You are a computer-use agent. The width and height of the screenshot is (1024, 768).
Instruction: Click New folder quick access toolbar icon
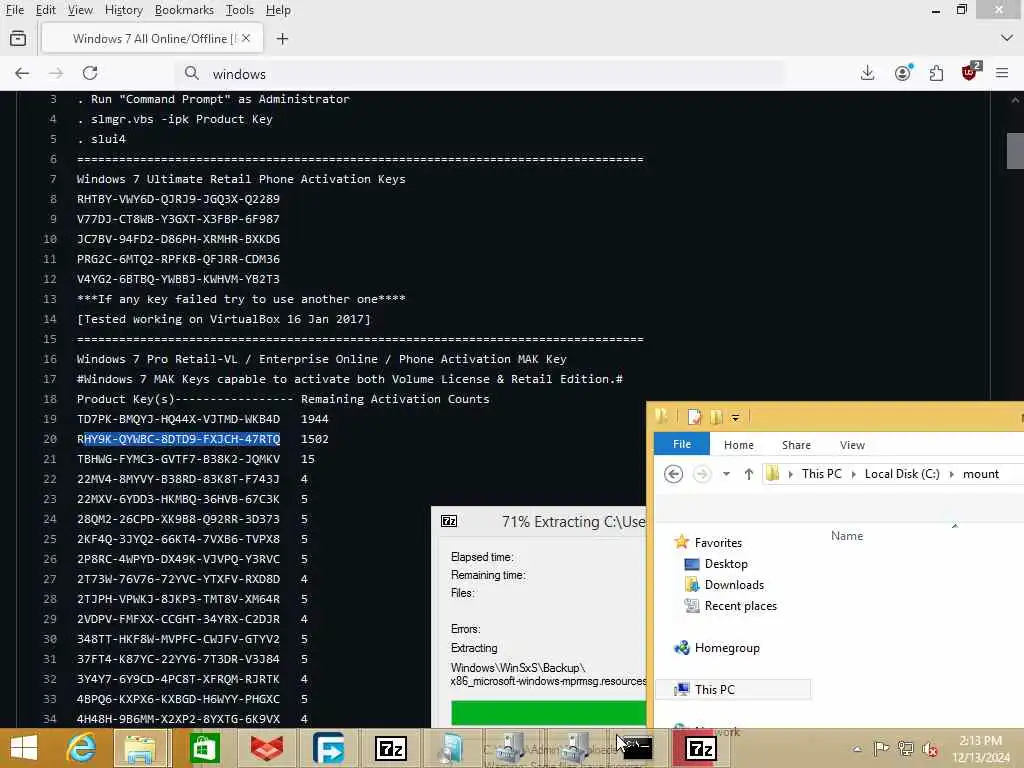(716, 417)
